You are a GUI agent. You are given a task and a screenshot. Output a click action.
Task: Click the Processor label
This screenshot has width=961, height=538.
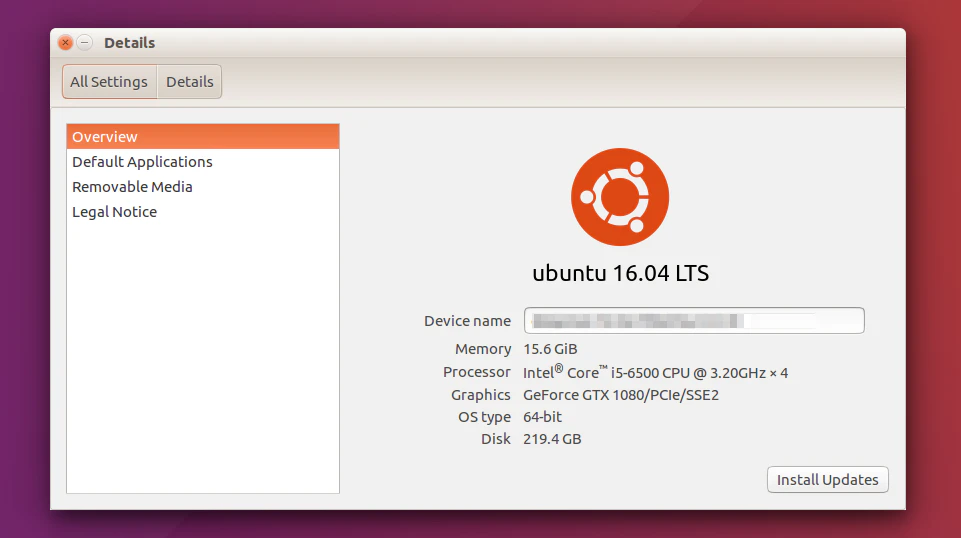click(x=476, y=372)
